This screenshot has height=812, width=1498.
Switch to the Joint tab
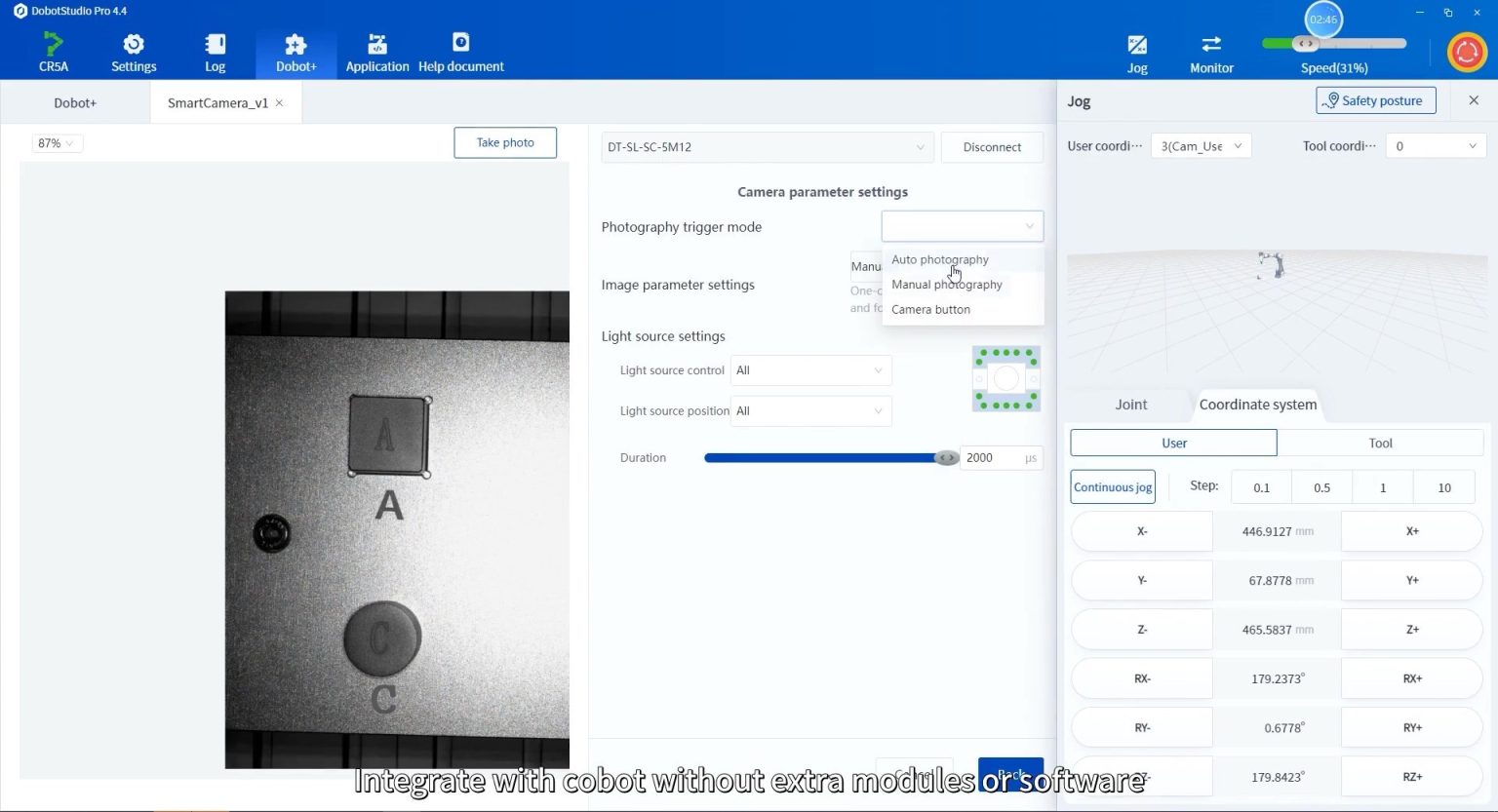click(1130, 405)
